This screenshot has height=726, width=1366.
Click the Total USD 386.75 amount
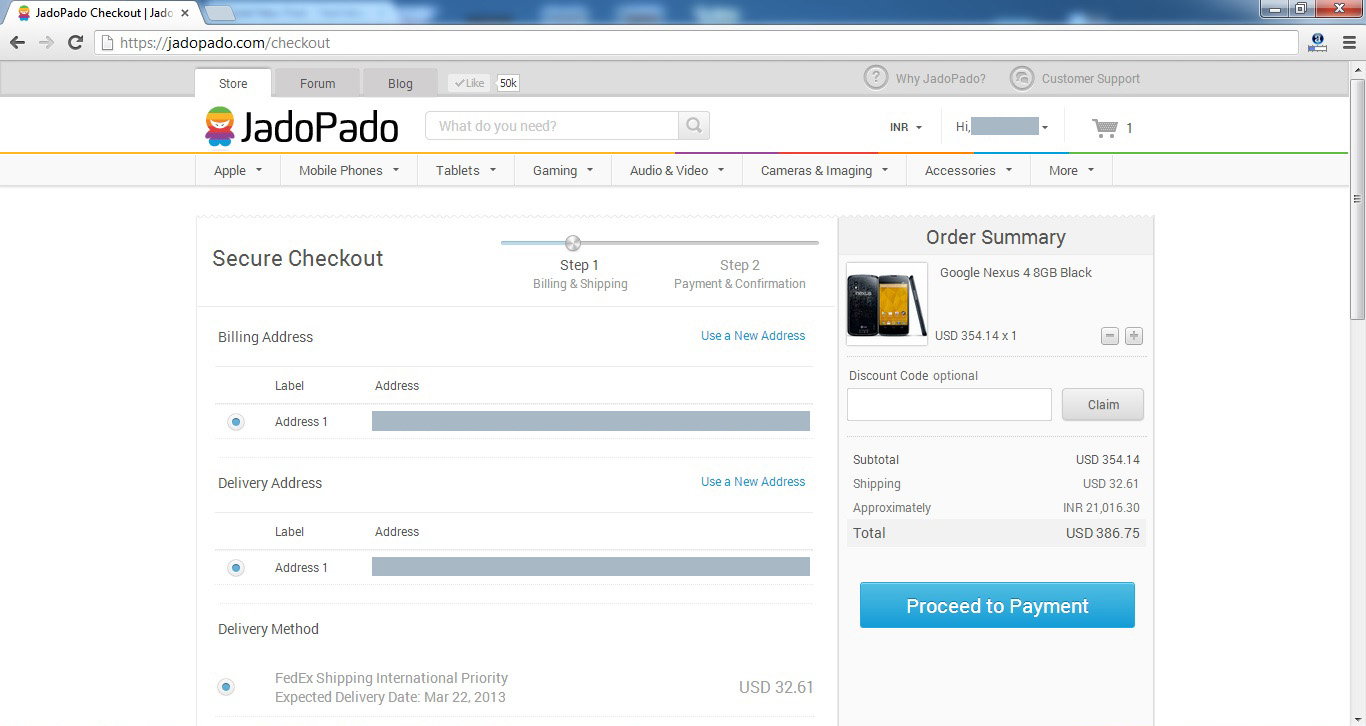pyautogui.click(x=1103, y=533)
